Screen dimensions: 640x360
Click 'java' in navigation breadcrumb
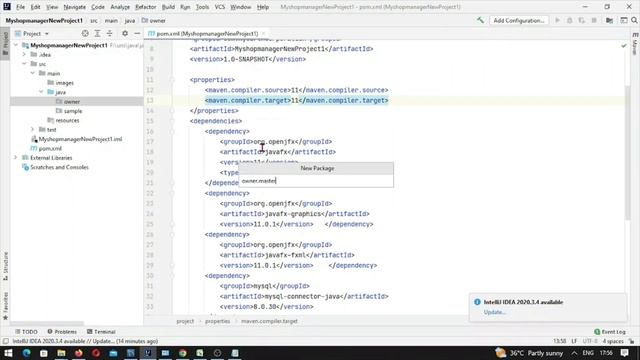(130, 20)
